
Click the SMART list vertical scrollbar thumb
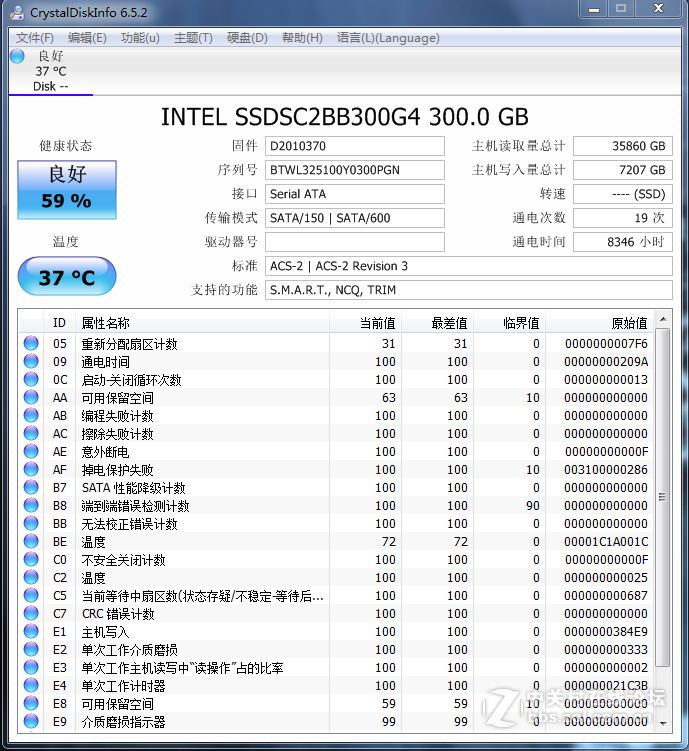[x=663, y=497]
